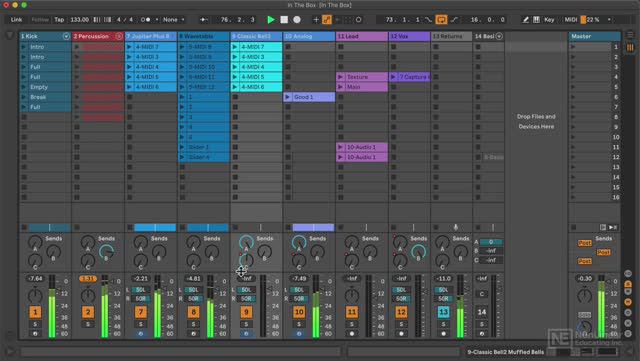
Task: Click the Master volume fader
Action: point(601,307)
